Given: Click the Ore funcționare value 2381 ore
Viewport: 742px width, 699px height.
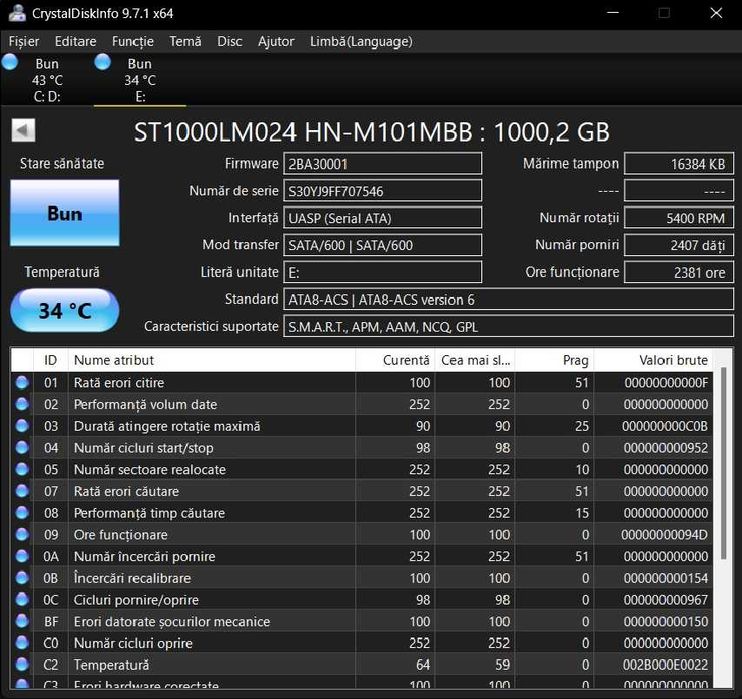Looking at the screenshot, I should 679,272.
